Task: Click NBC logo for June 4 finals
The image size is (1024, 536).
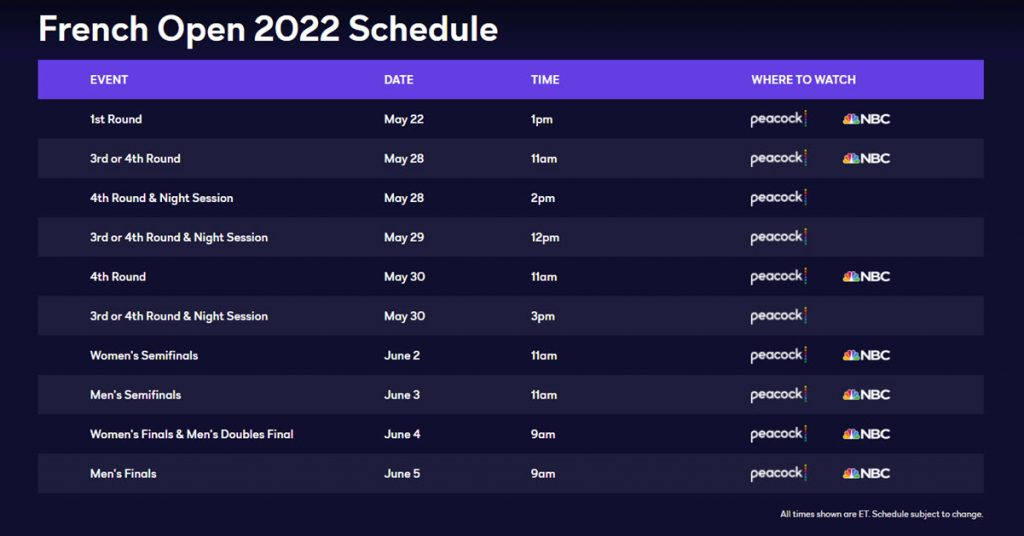Action: click(866, 434)
